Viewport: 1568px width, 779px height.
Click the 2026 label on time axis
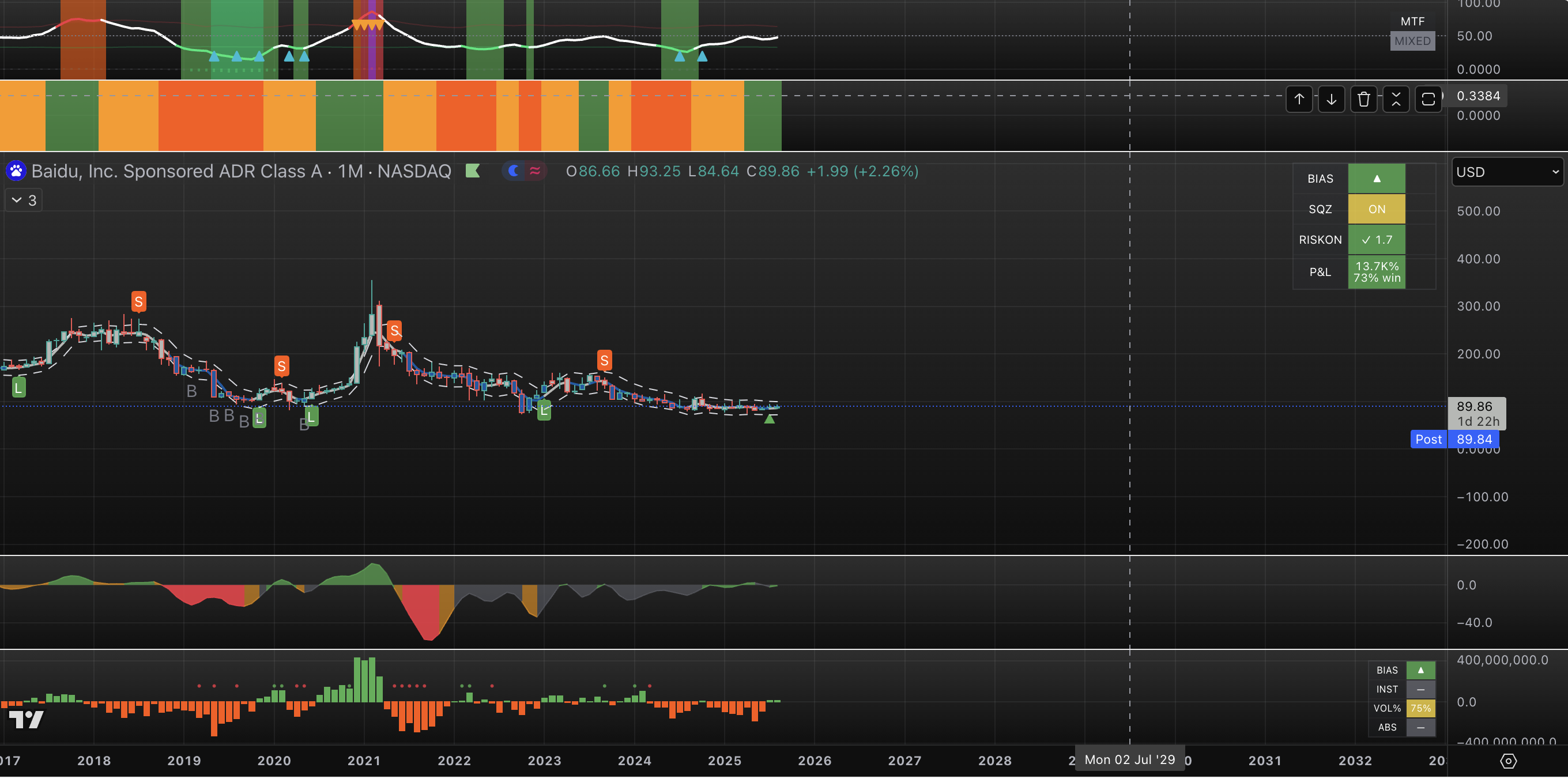click(815, 761)
